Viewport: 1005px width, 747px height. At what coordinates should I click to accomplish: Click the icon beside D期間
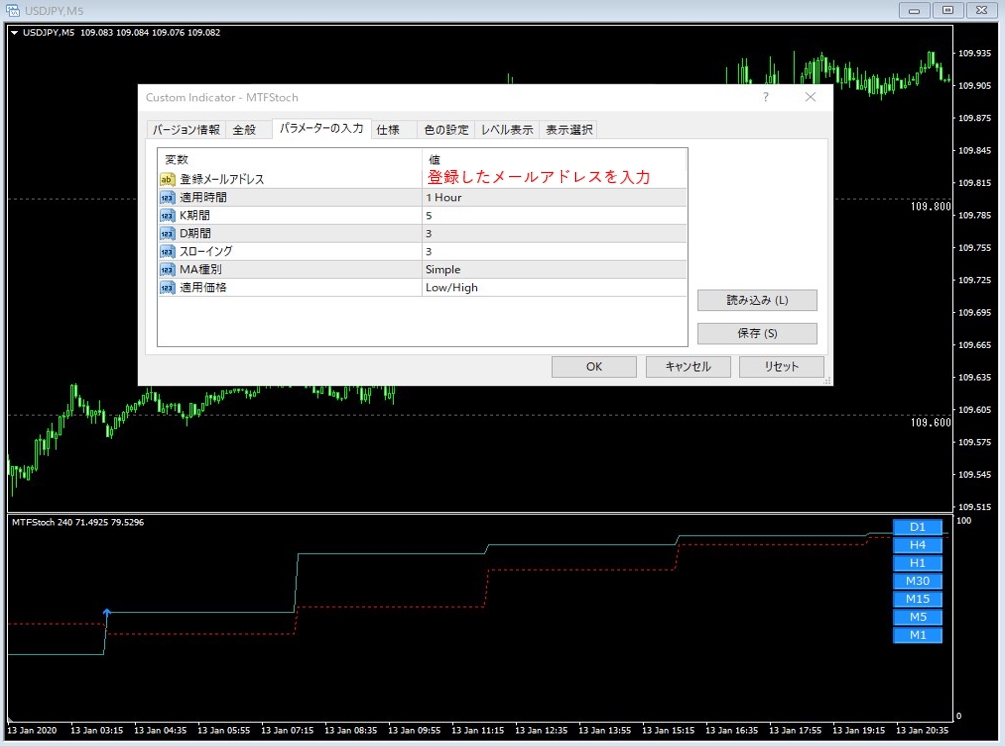[x=167, y=233]
